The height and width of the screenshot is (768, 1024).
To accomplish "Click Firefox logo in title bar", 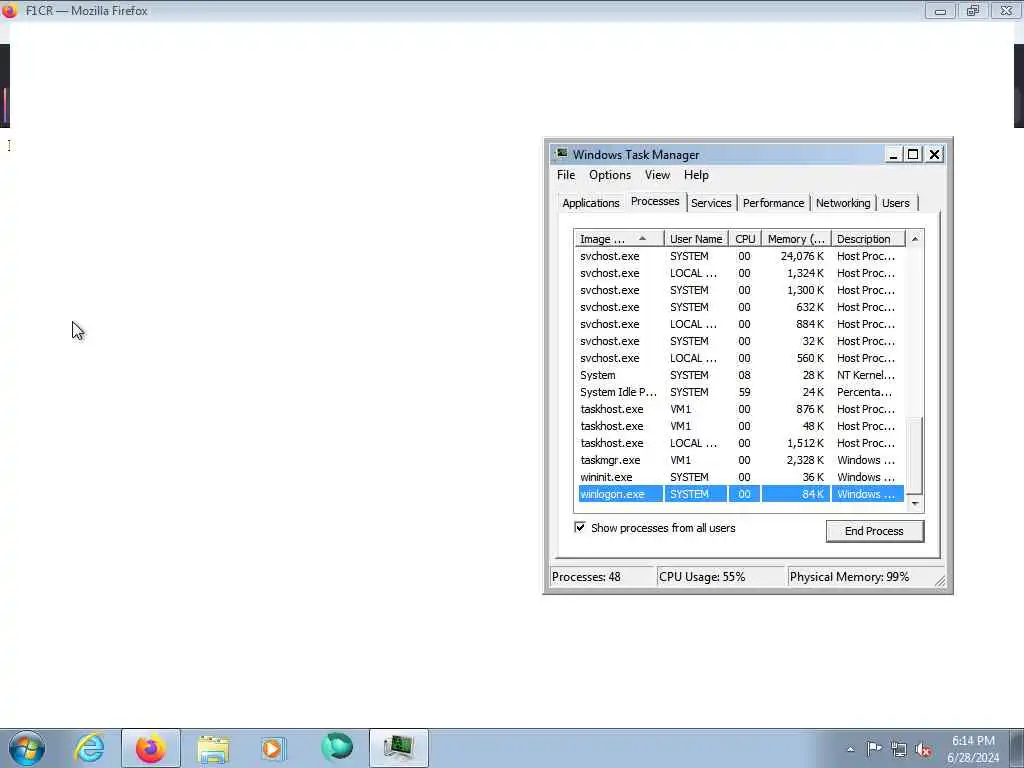I will tap(9, 10).
